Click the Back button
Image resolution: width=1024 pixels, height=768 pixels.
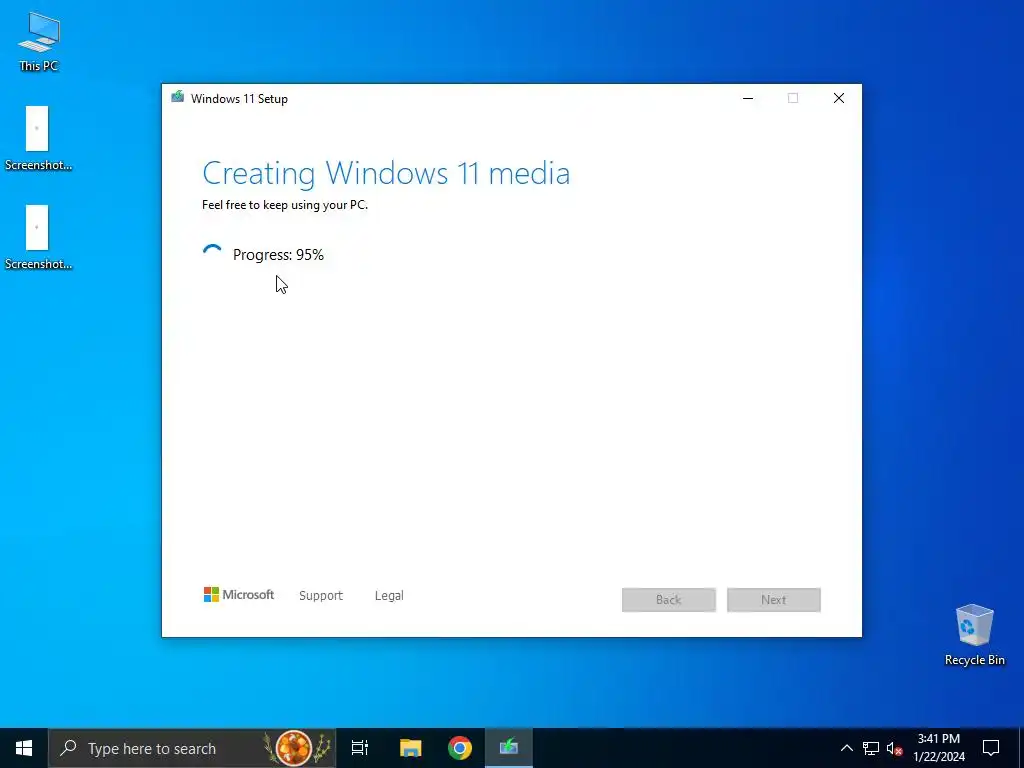tap(669, 600)
